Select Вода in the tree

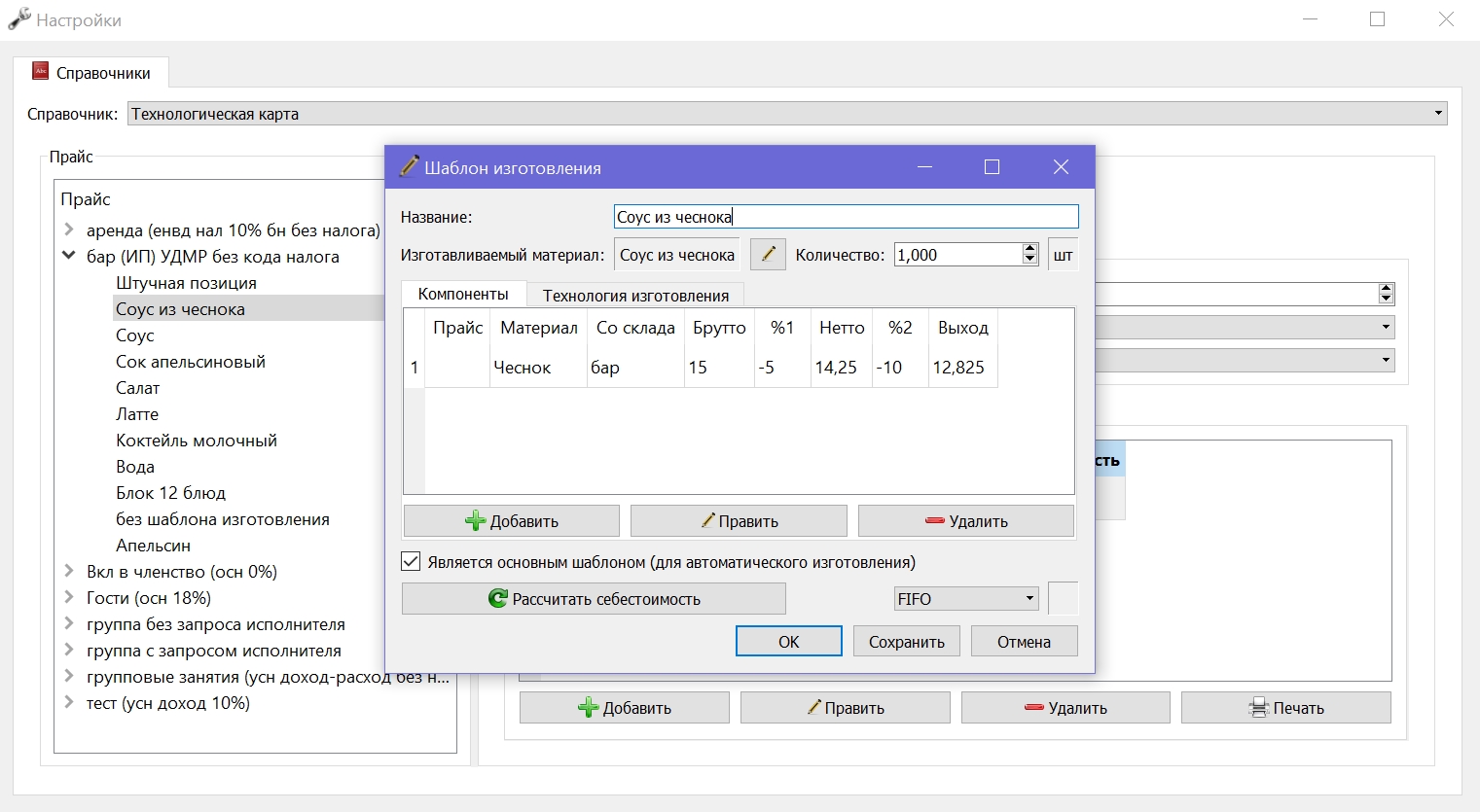click(135, 467)
